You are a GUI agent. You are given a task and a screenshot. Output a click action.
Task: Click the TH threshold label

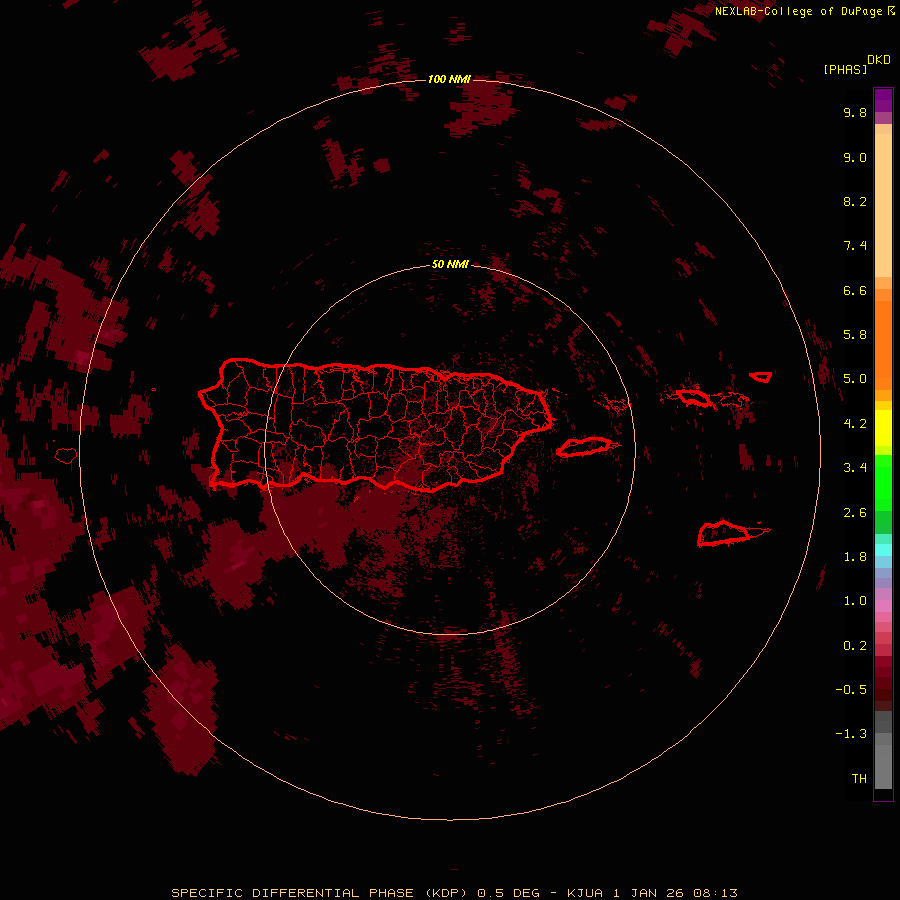point(859,779)
